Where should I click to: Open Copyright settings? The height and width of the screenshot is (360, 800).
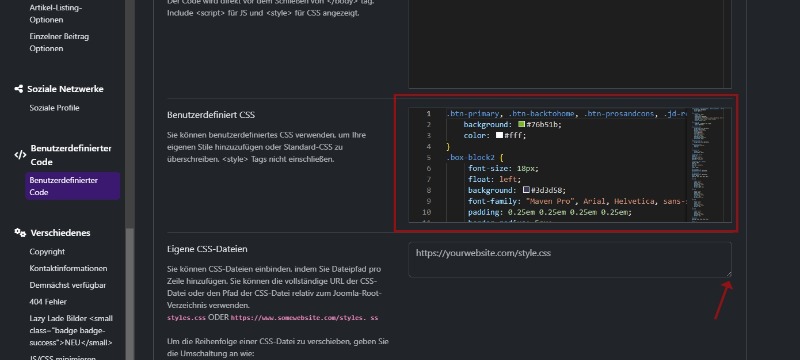point(47,251)
